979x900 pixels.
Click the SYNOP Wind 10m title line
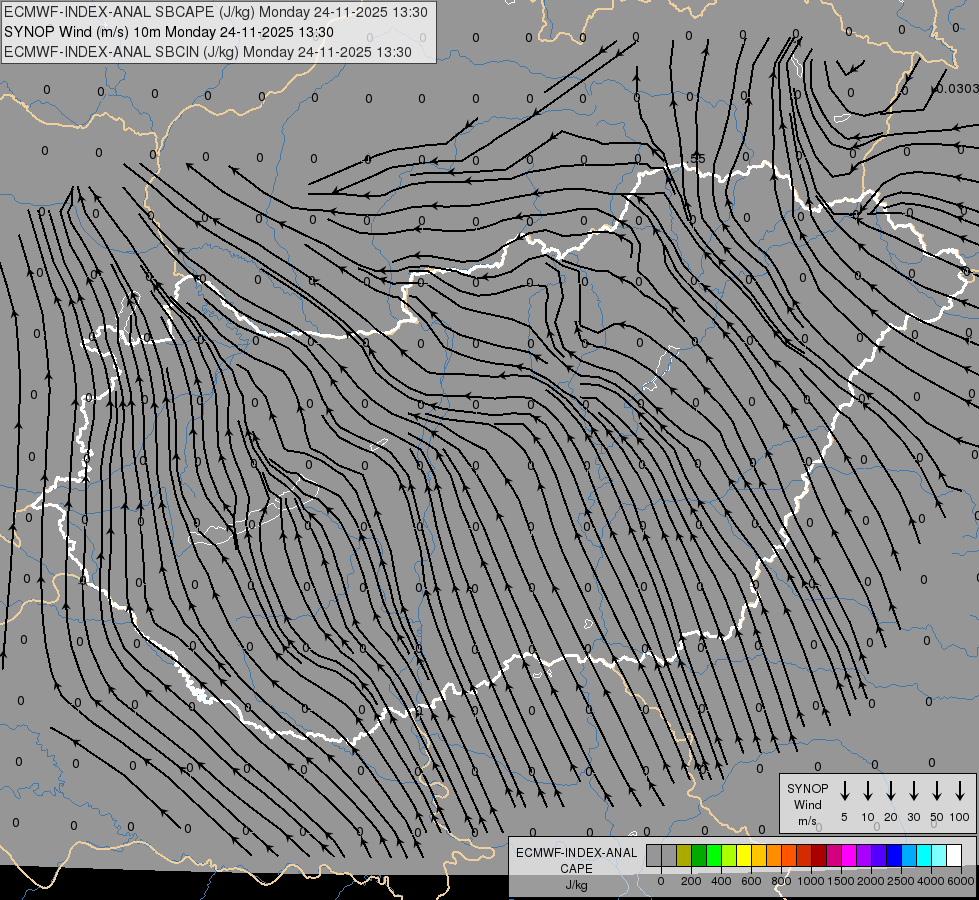click(169, 32)
